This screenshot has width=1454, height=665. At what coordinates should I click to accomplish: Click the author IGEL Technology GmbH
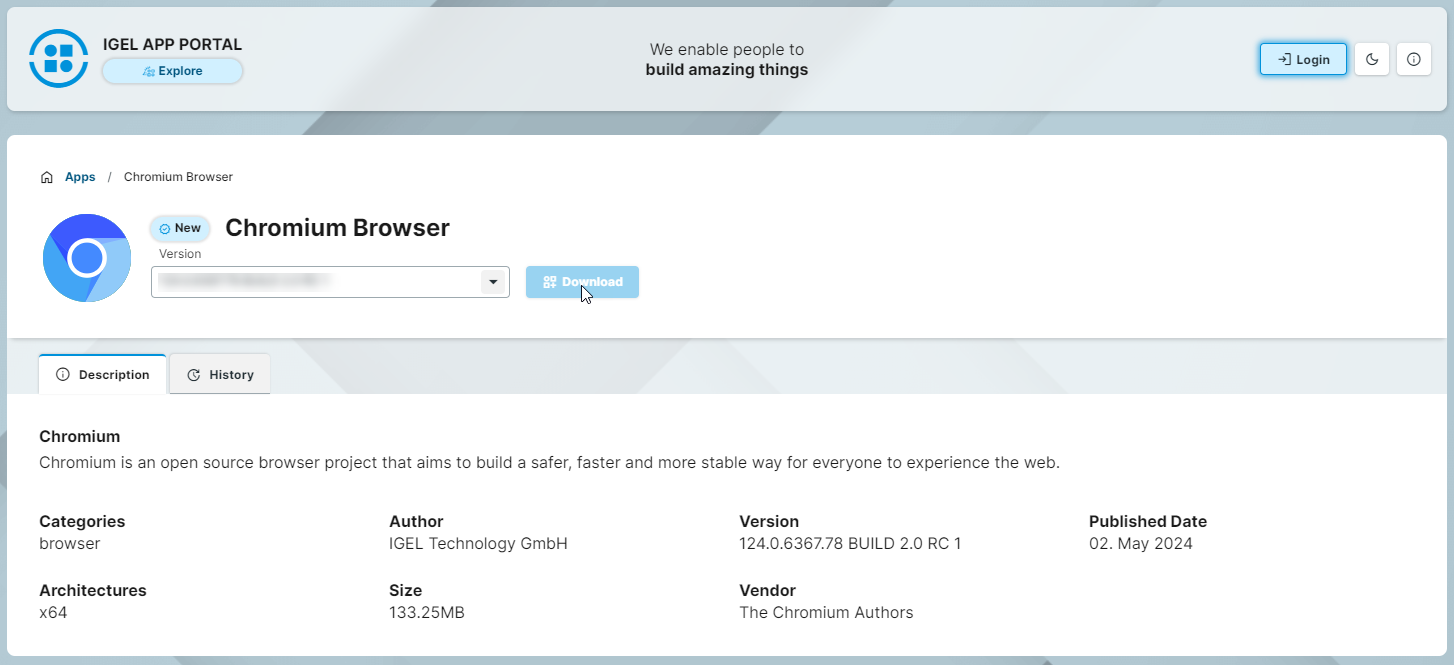pos(478,544)
